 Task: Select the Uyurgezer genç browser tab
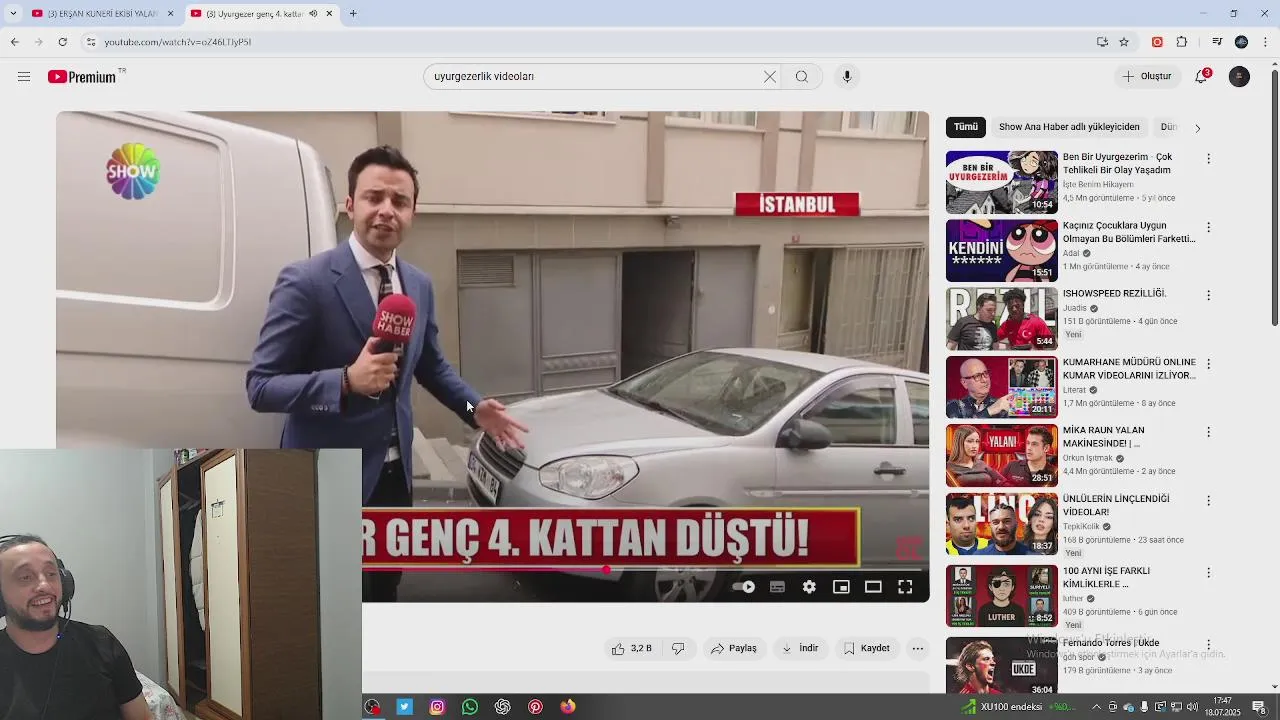point(262,14)
